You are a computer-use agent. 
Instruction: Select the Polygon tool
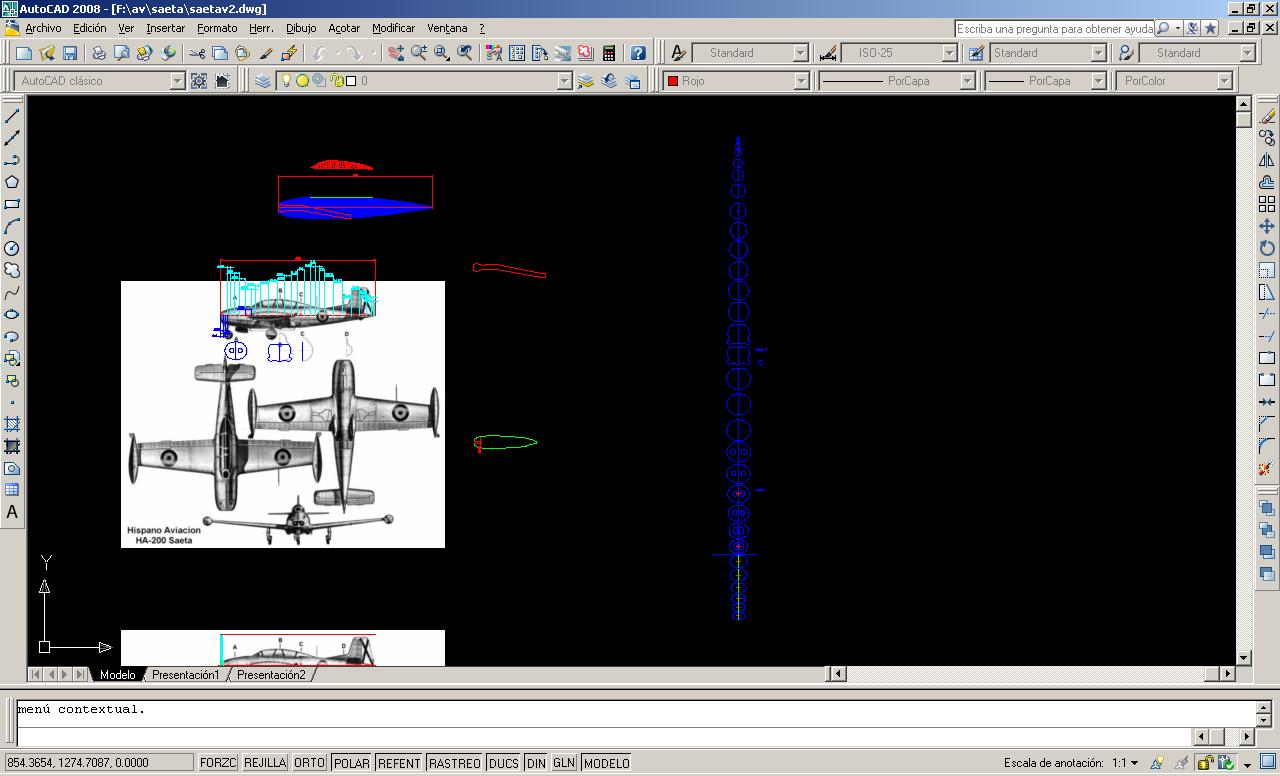[12, 182]
